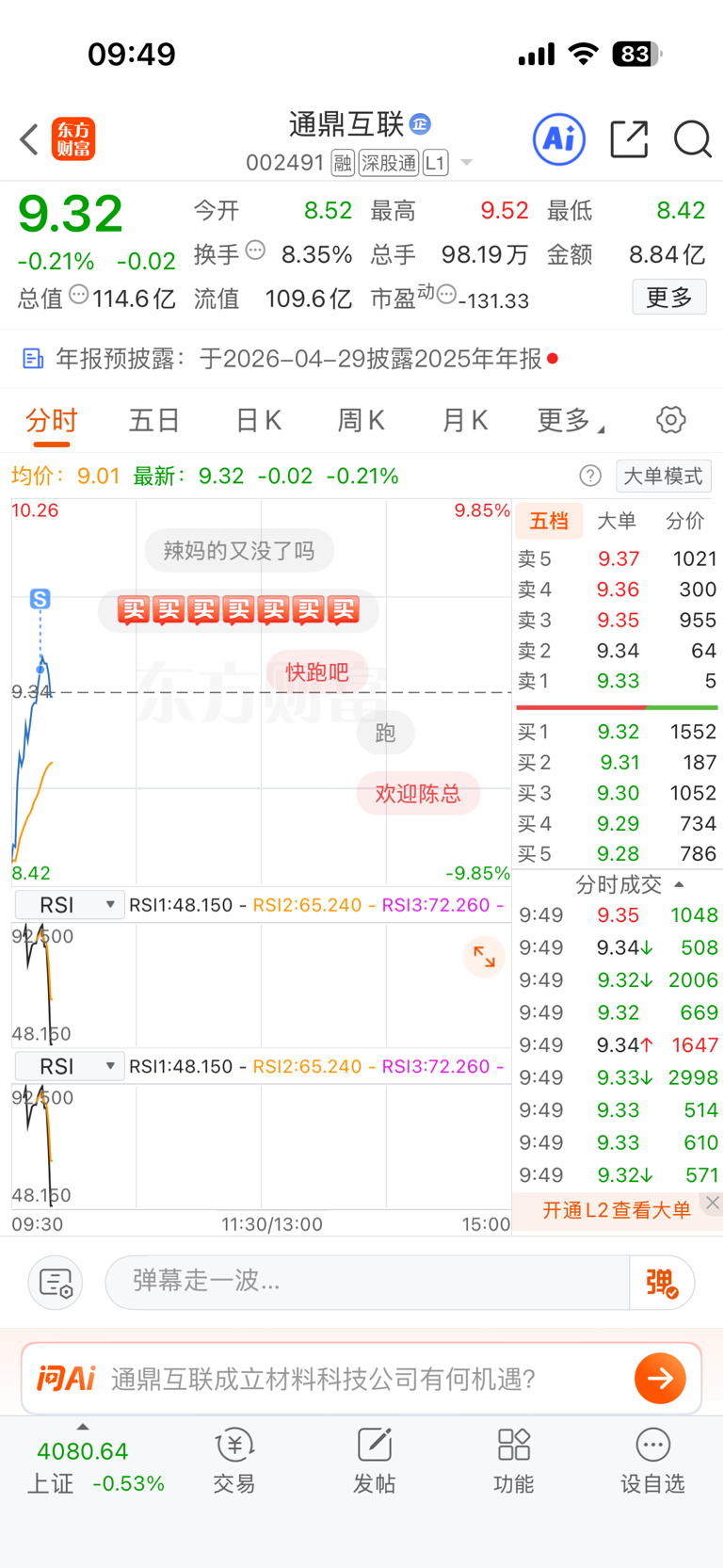This screenshot has width=724, height=1568.
Task: Toggle the 弹 bullet comments switch
Action: coord(662,1282)
